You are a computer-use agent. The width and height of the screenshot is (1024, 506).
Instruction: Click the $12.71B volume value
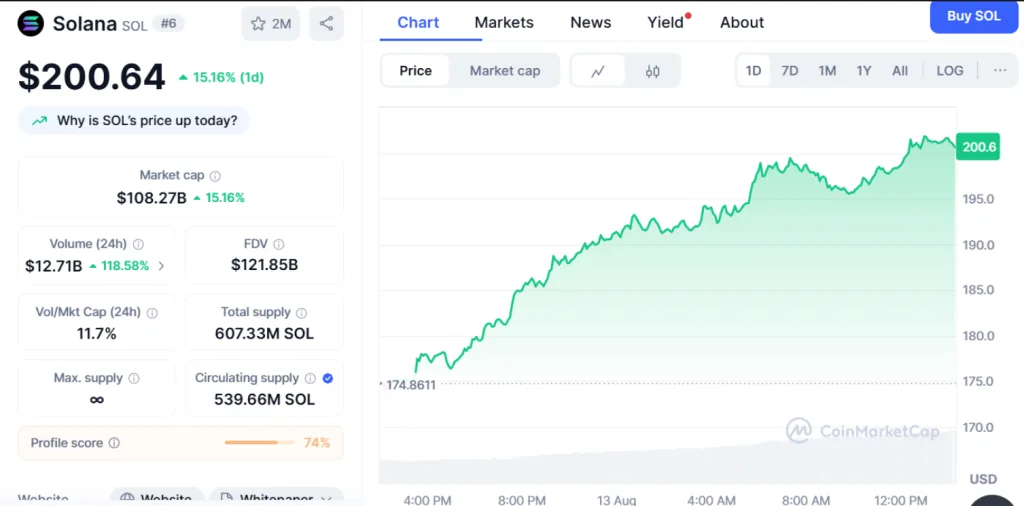[x=54, y=266]
